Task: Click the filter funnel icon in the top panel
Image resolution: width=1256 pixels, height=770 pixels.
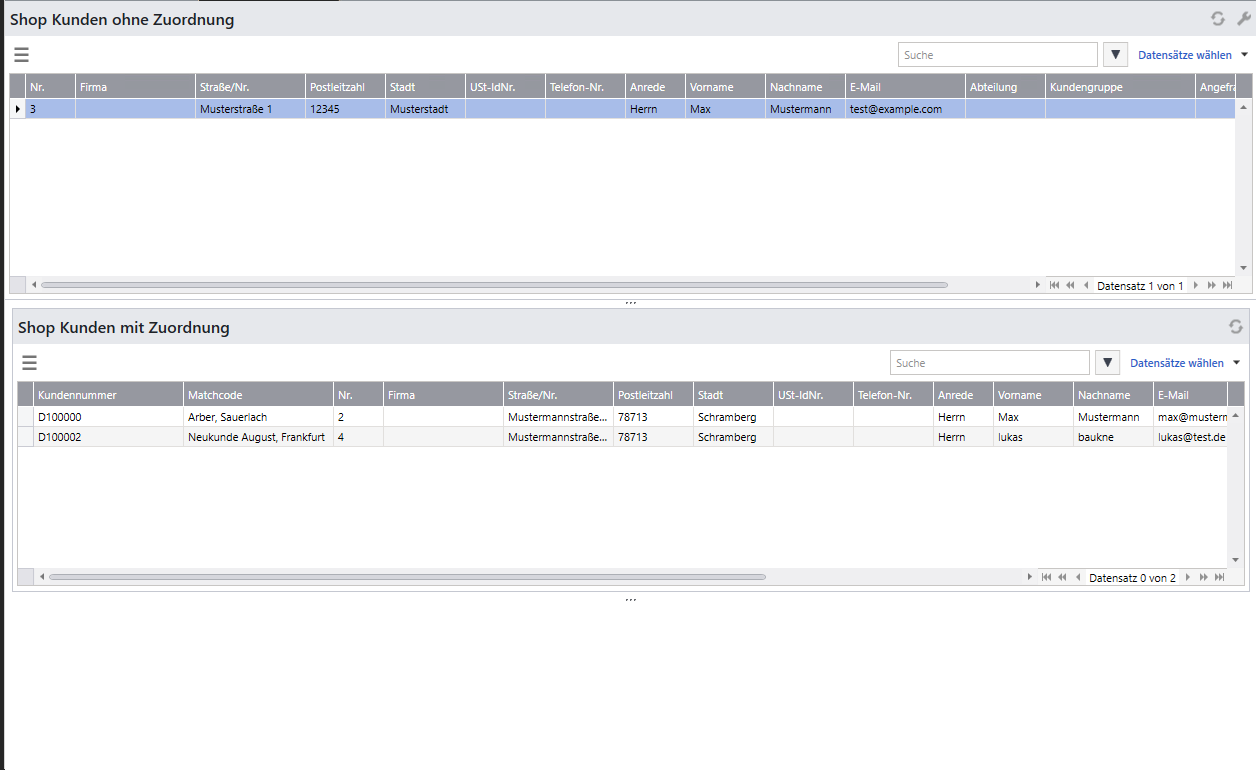Action: (1115, 55)
